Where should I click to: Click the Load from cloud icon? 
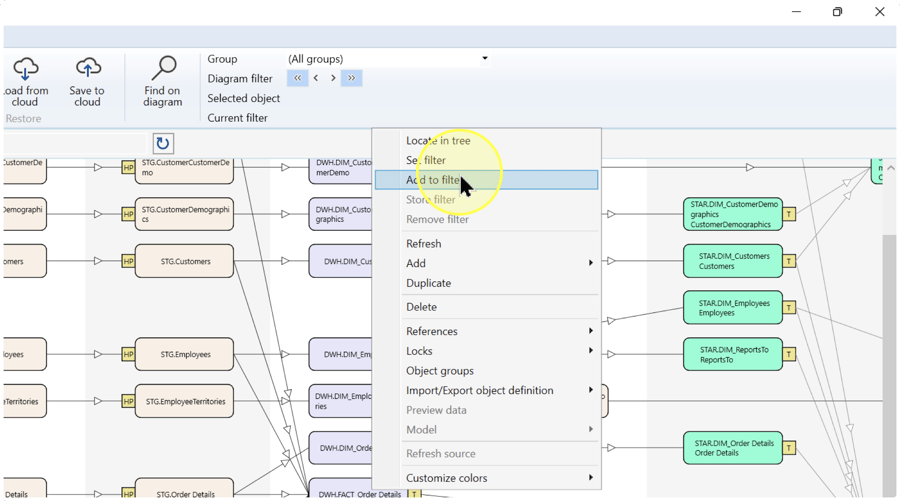25,69
